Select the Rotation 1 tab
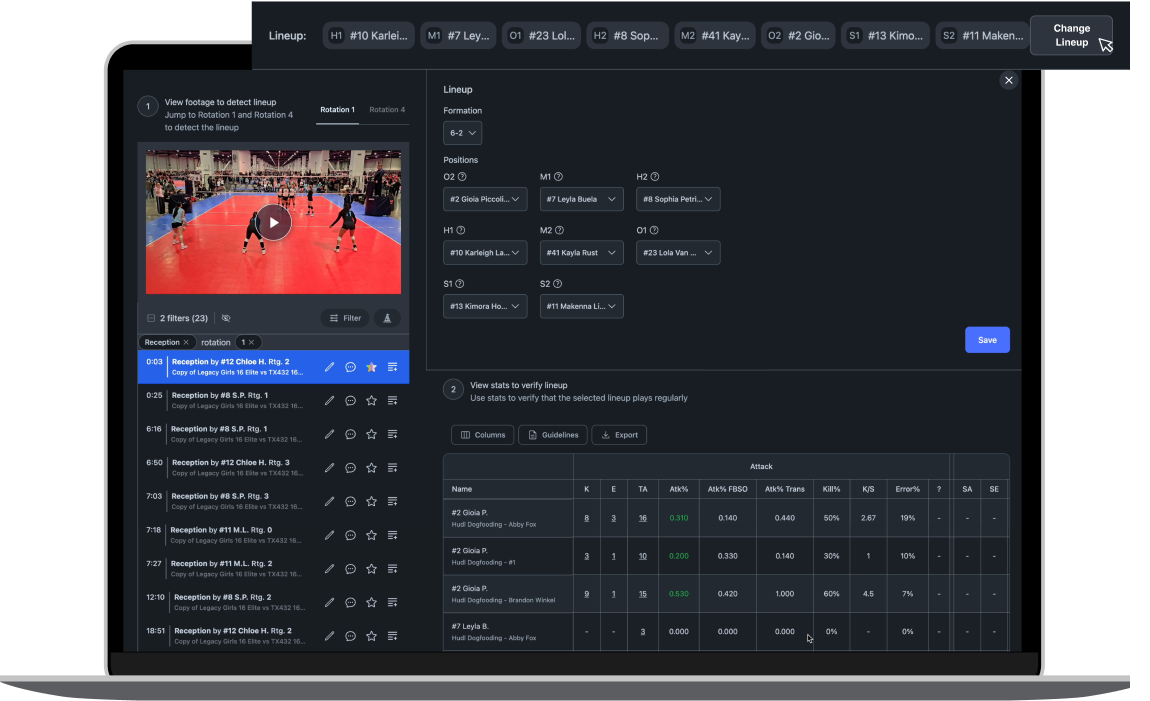Screen dimensions: 1150x701 tap(337, 110)
